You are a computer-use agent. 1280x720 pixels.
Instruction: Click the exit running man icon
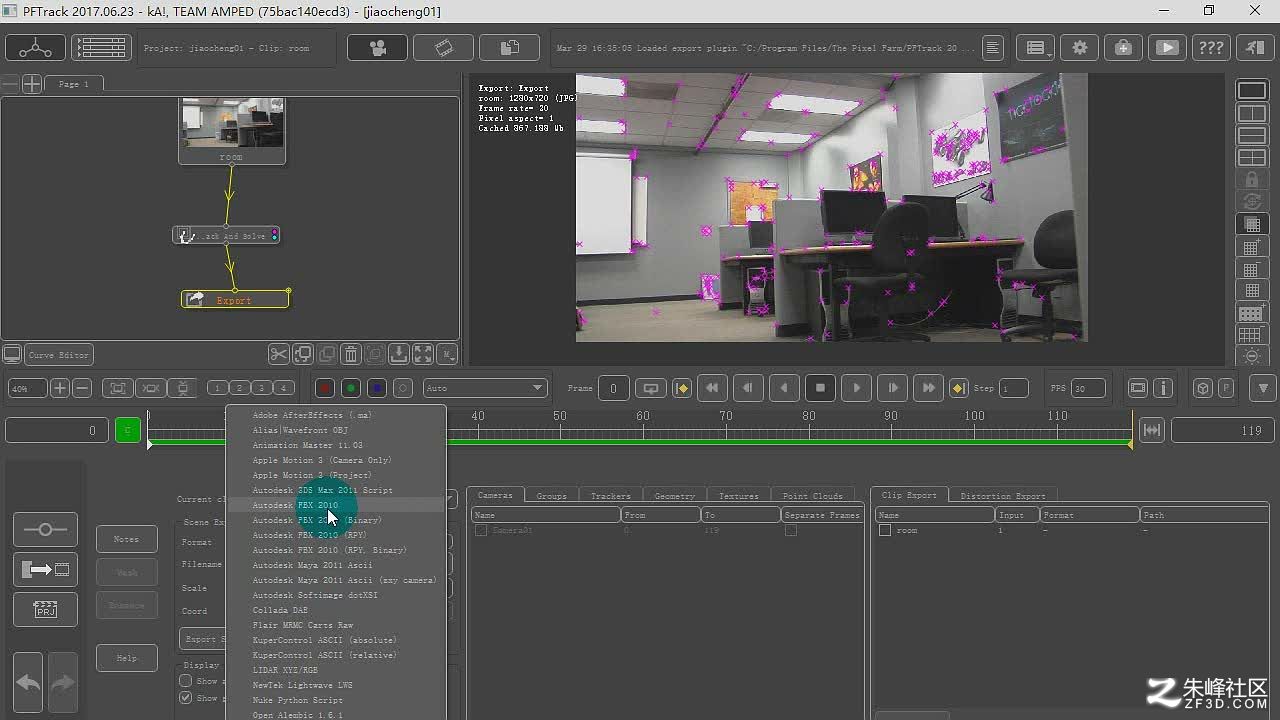1254,47
